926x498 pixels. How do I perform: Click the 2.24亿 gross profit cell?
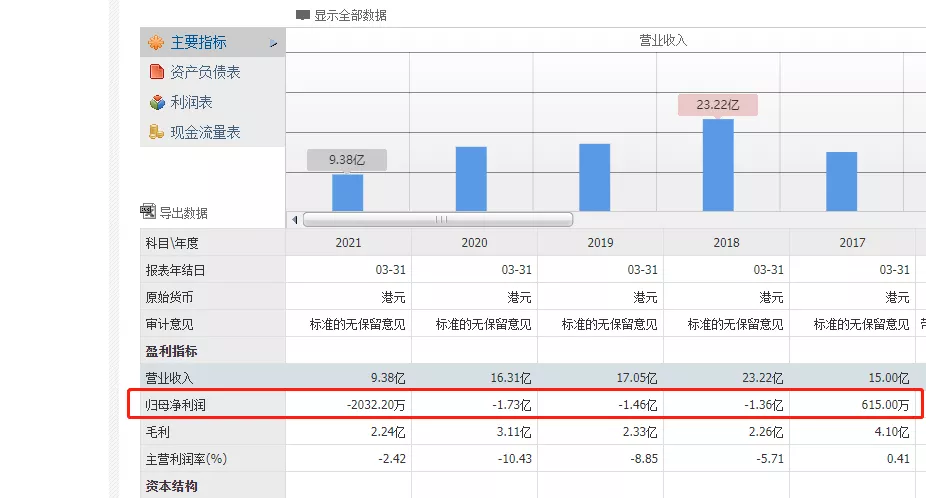pyautogui.click(x=348, y=432)
